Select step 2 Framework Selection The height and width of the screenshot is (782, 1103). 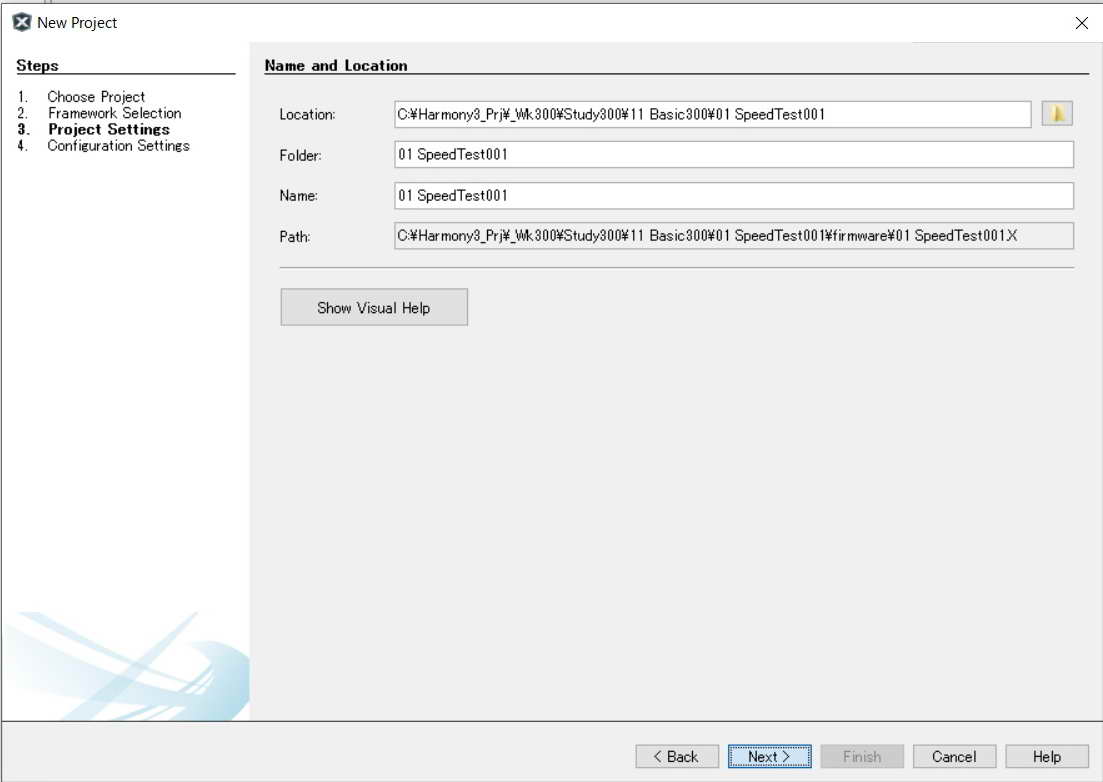(x=114, y=113)
